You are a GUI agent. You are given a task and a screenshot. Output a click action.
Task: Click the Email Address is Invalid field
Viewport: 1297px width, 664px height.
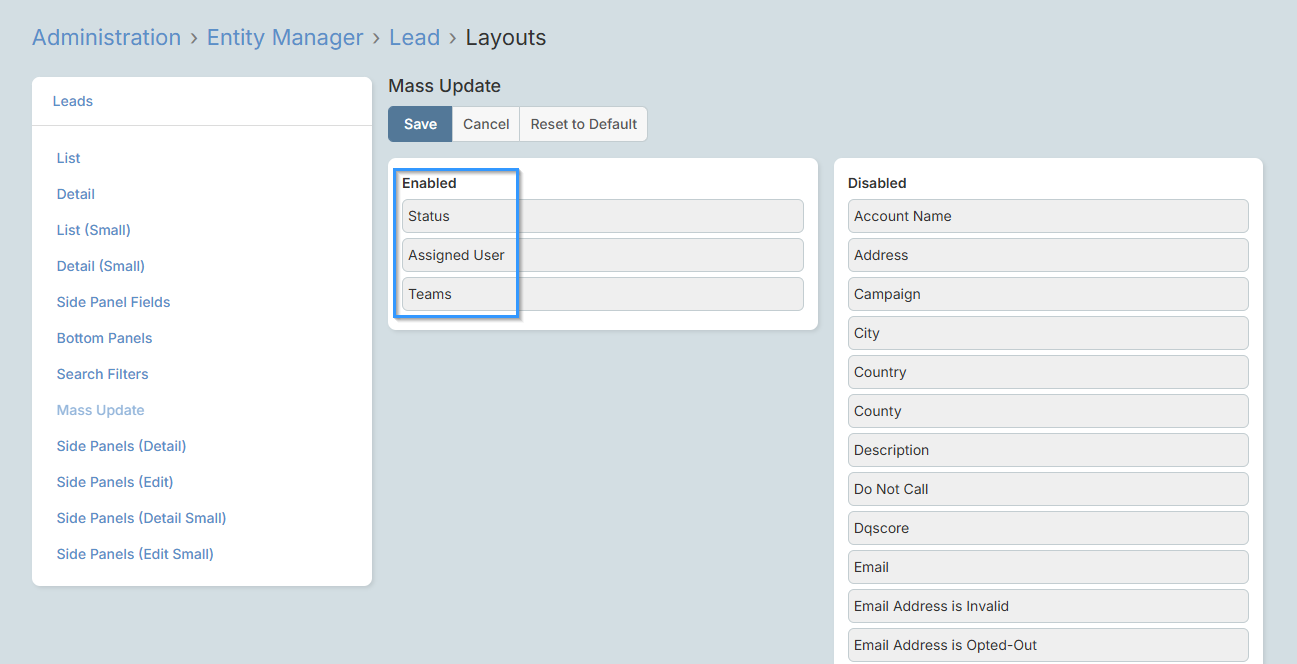pos(1047,606)
